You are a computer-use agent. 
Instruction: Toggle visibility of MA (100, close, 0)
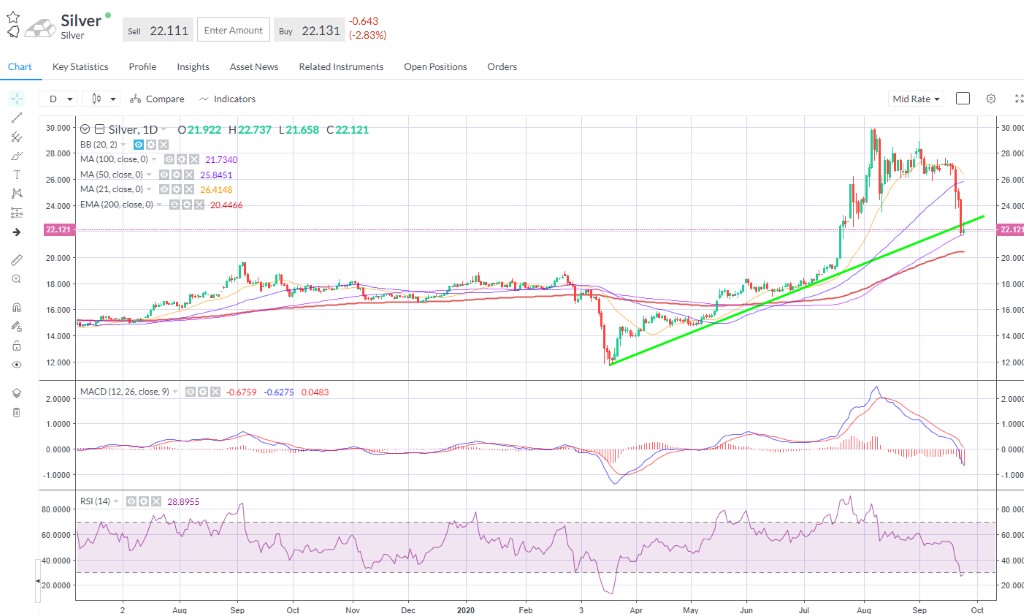coord(169,159)
